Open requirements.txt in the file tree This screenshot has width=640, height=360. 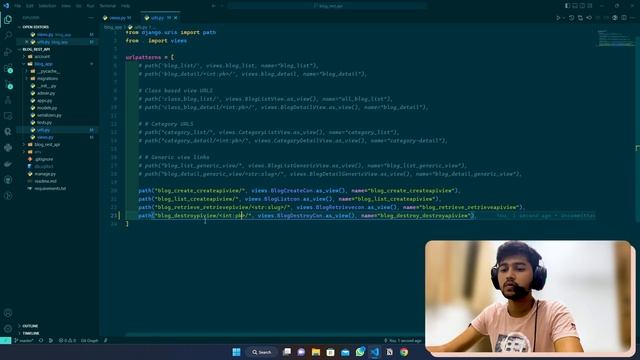57,189
